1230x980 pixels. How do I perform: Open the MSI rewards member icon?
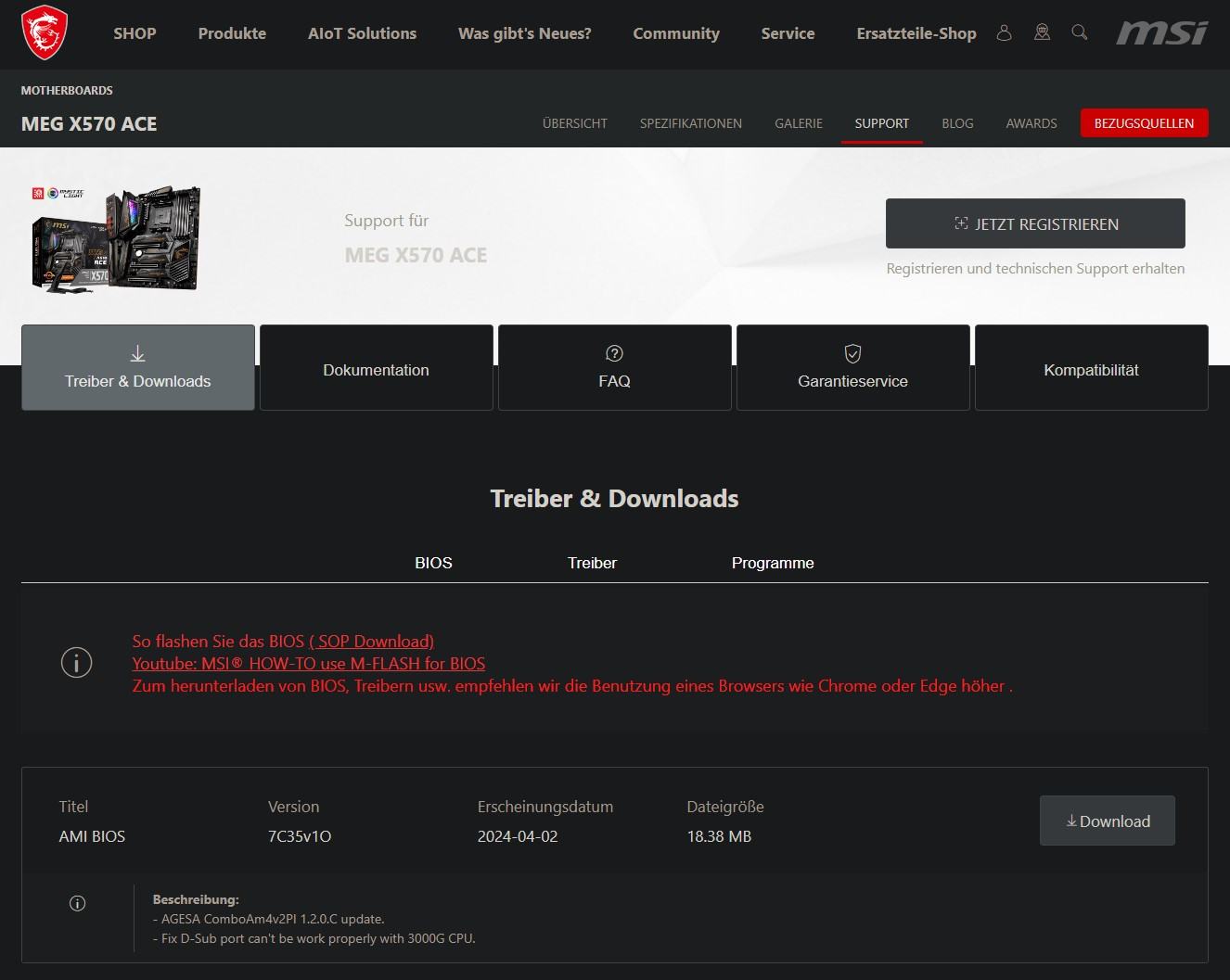click(1042, 32)
